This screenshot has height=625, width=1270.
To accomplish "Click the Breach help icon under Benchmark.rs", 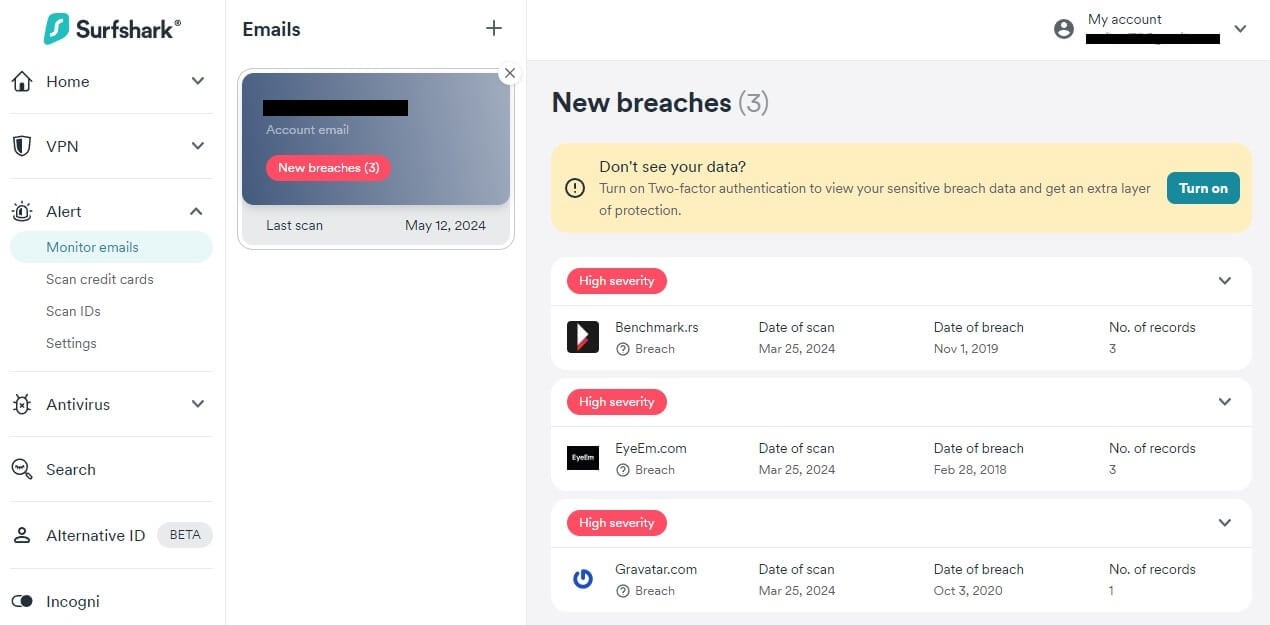I will tap(623, 349).
